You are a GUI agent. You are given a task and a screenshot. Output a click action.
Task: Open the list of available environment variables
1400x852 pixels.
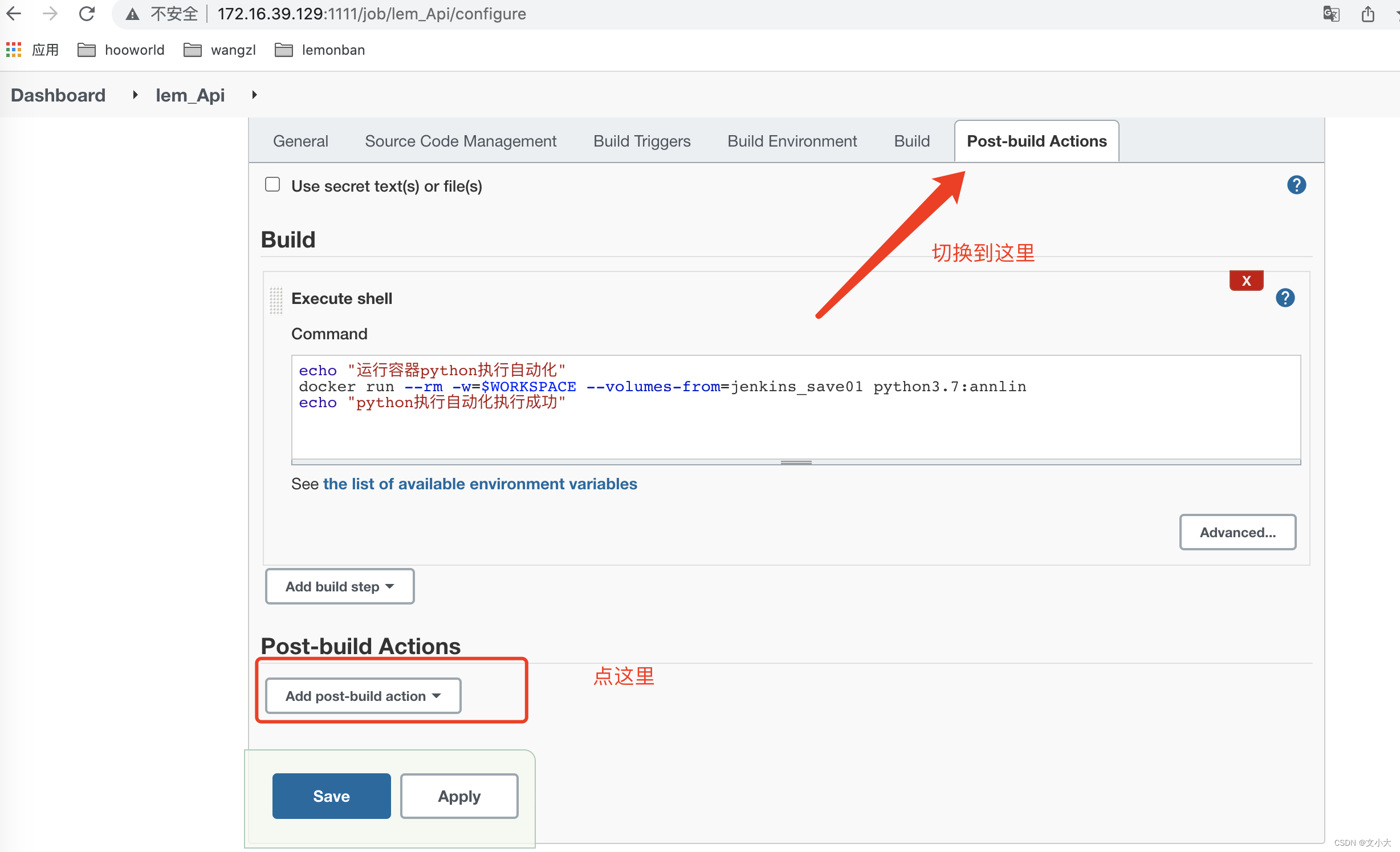tap(479, 484)
